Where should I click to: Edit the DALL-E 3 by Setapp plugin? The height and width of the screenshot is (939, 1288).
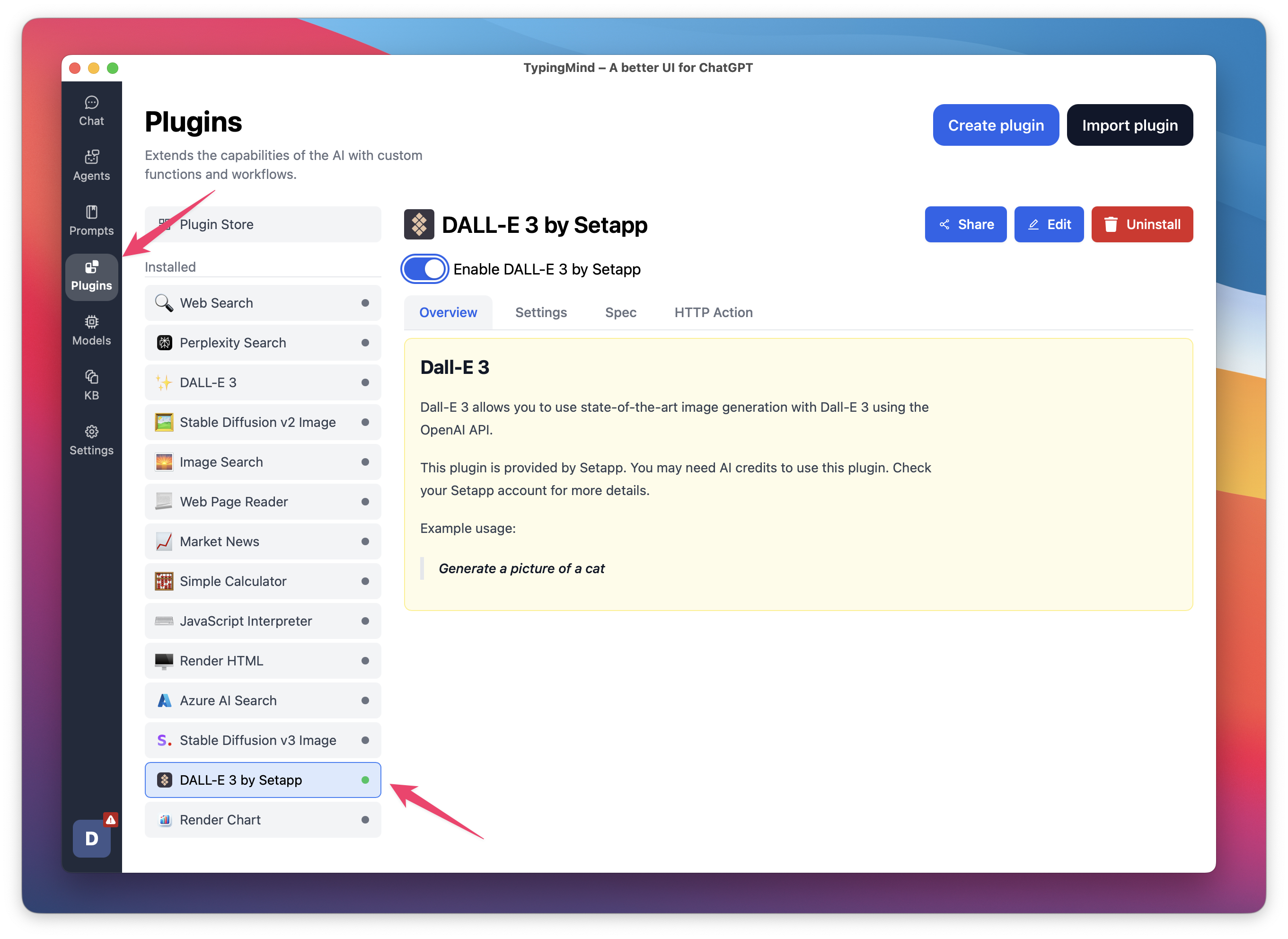pyautogui.click(x=1049, y=224)
